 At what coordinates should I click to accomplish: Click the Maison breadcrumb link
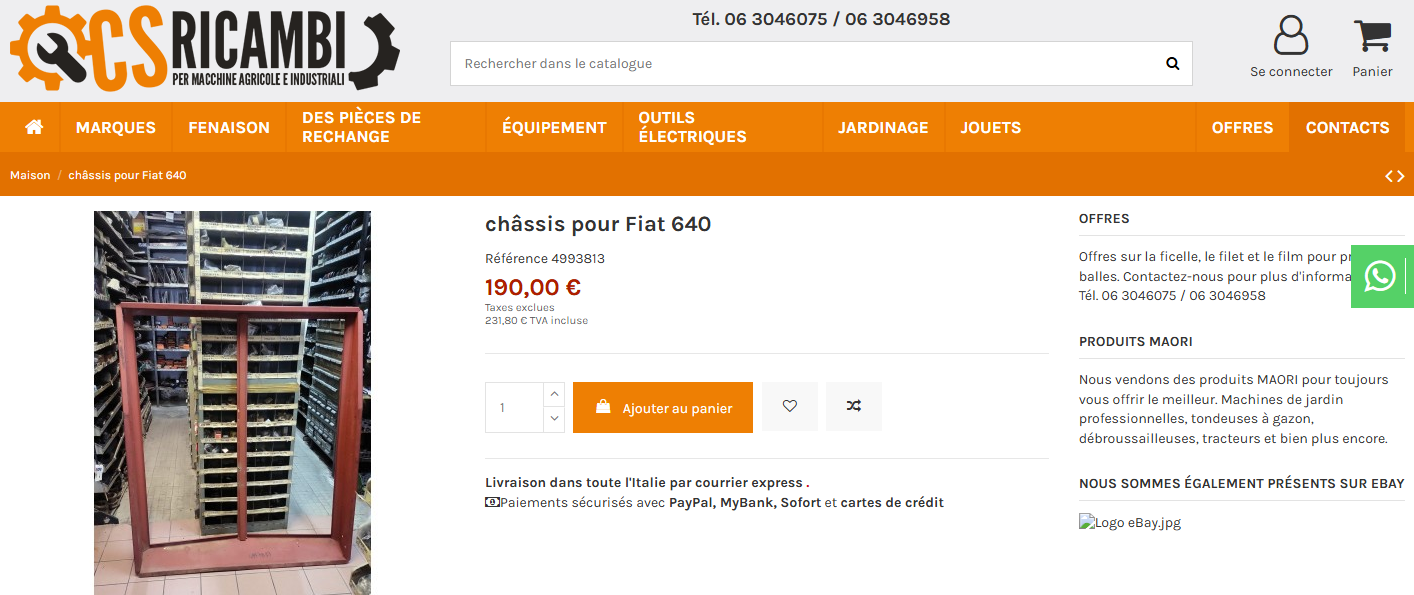tap(30, 176)
